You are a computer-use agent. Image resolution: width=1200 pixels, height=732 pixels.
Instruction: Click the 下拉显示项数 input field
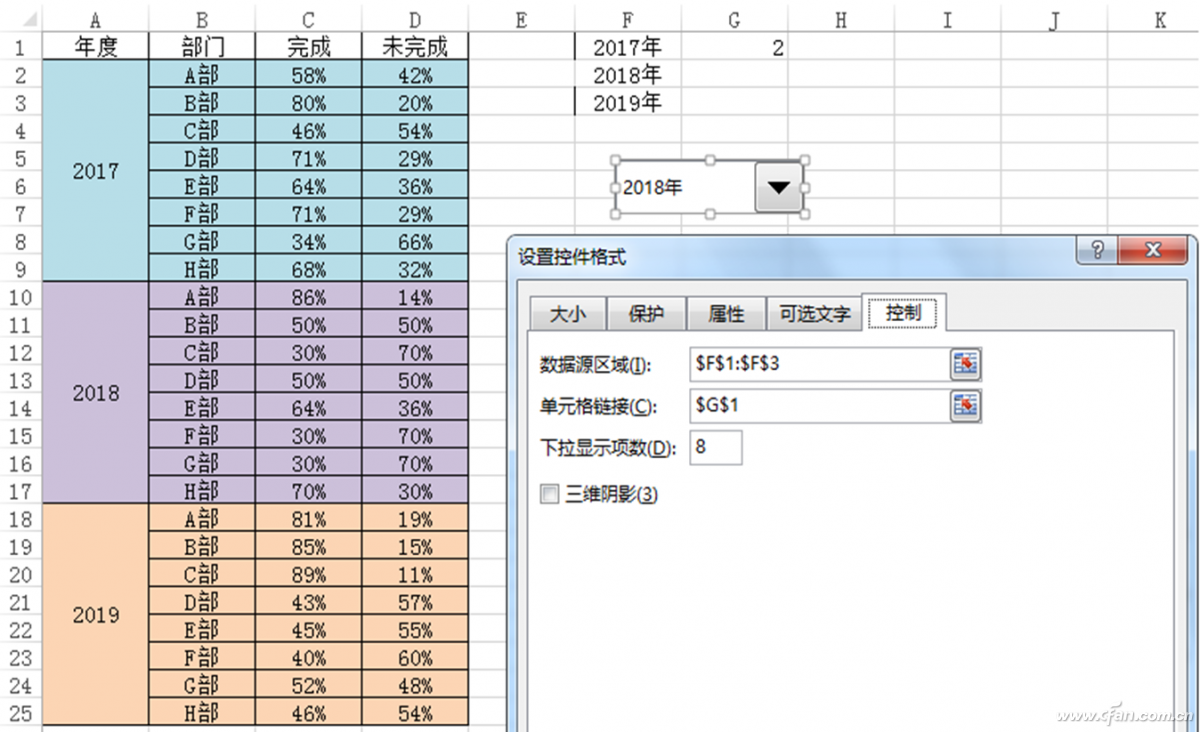715,447
